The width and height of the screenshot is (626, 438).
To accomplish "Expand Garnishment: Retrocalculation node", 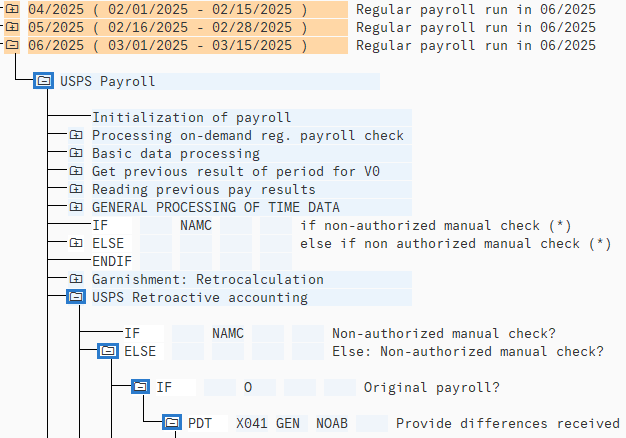I will point(76,279).
